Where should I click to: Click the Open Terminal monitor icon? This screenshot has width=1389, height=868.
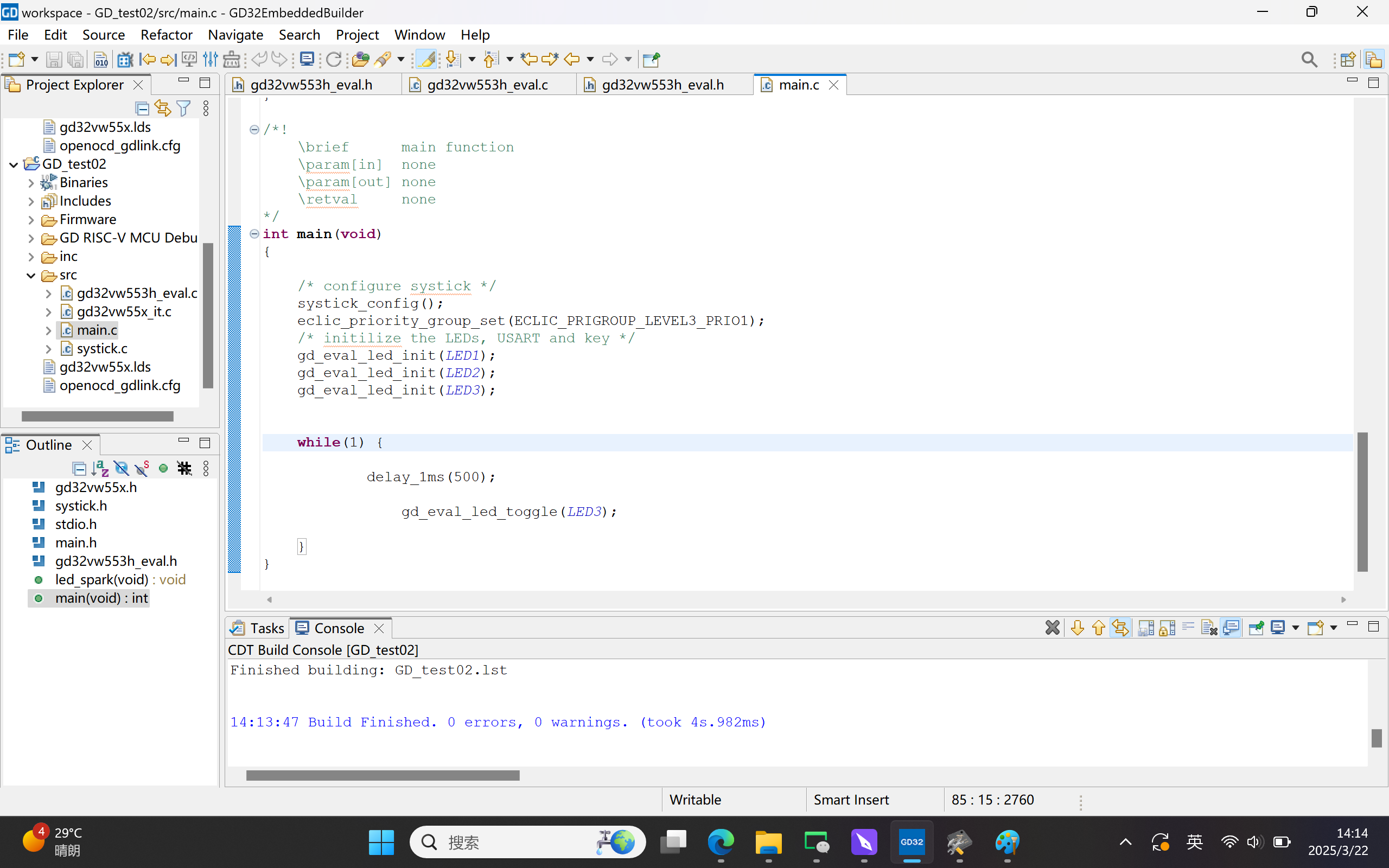pyautogui.click(x=307, y=59)
